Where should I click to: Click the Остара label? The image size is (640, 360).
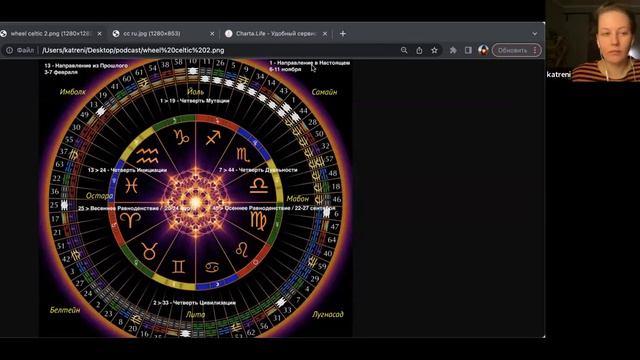99,196
